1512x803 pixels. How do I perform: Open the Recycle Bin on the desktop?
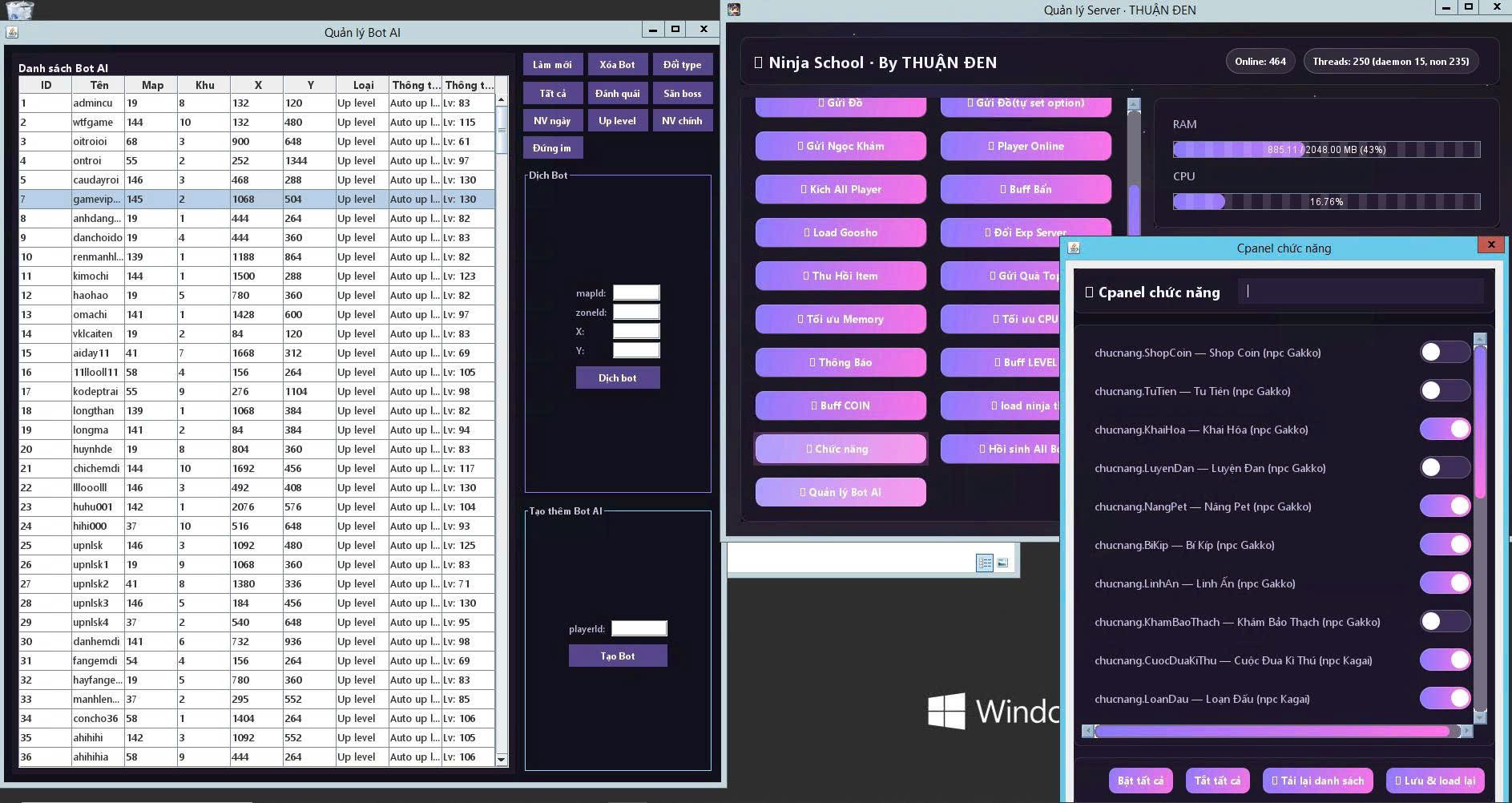(x=19, y=10)
